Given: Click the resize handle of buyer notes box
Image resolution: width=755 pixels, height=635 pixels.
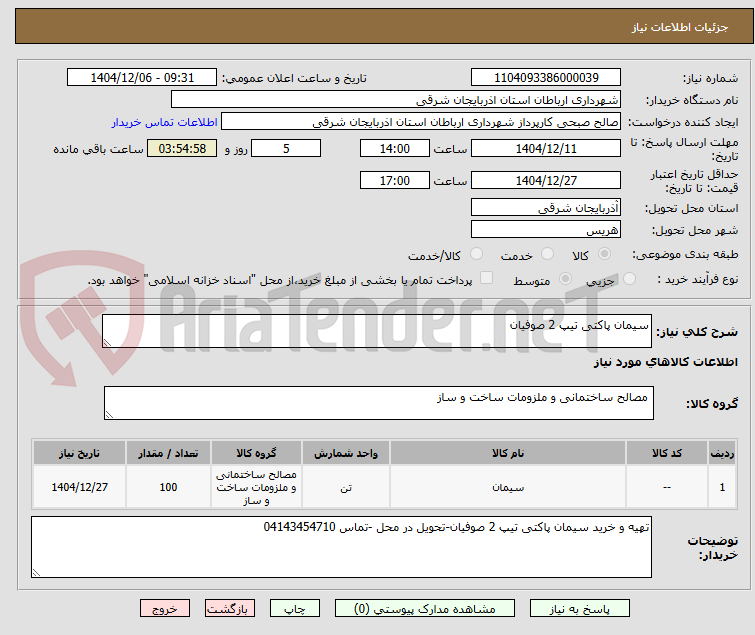Looking at the screenshot, I should [36, 572].
